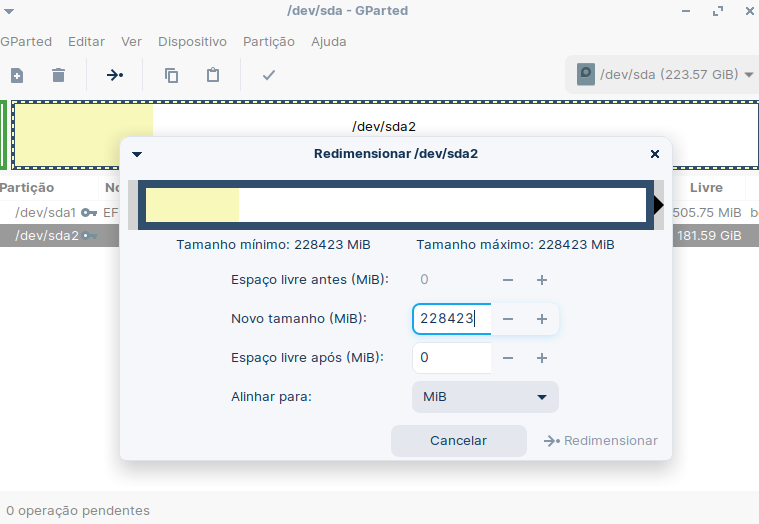Open the dialog window menu arrow
The image size is (759, 524).
137,154
